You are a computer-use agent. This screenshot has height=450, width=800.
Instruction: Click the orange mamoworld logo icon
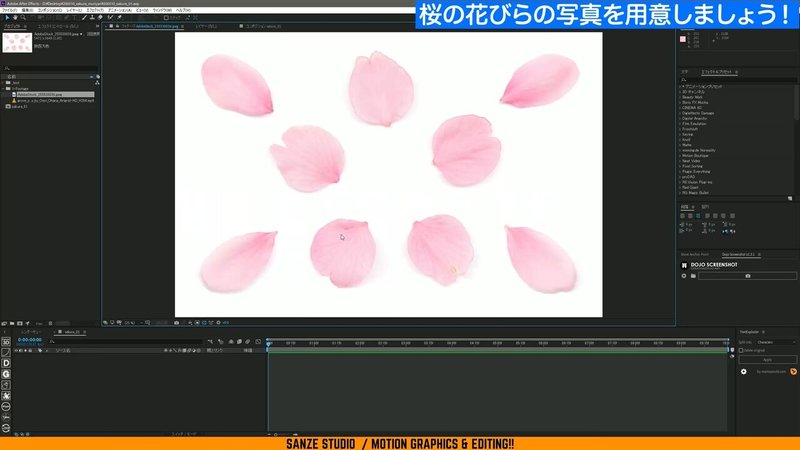(x=793, y=371)
